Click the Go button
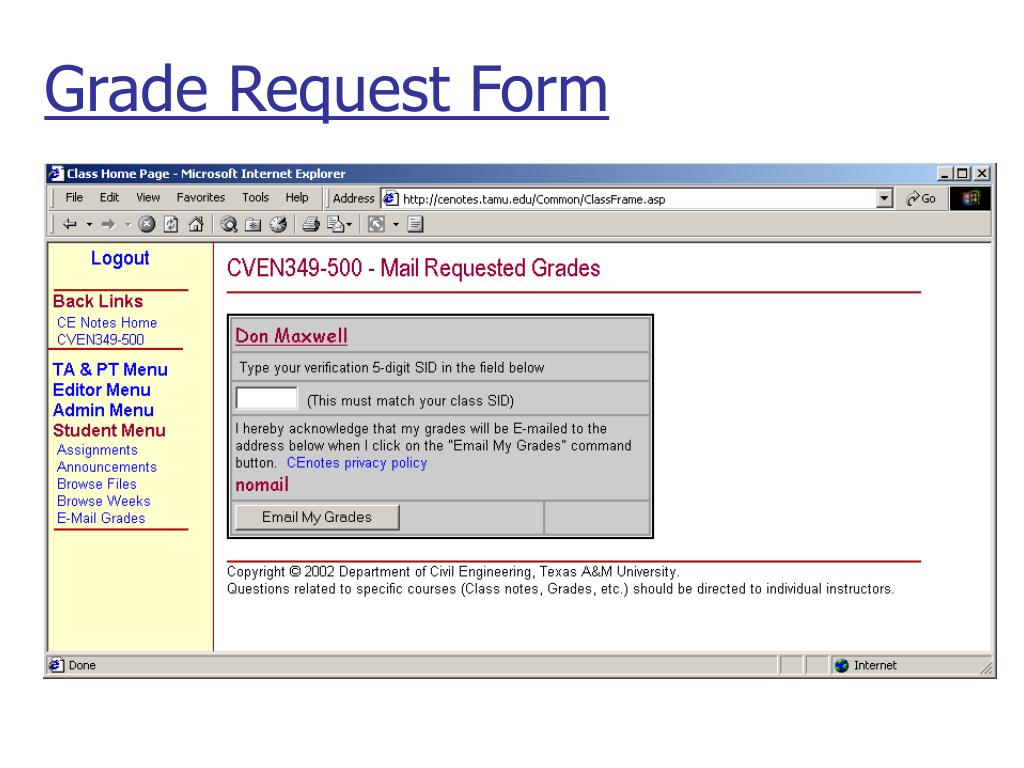The height and width of the screenshot is (768, 1024). [921, 199]
